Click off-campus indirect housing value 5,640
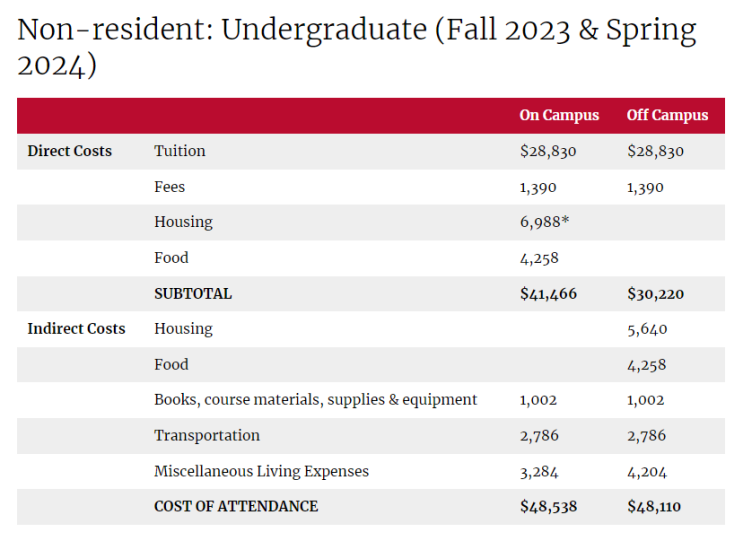 (x=647, y=329)
